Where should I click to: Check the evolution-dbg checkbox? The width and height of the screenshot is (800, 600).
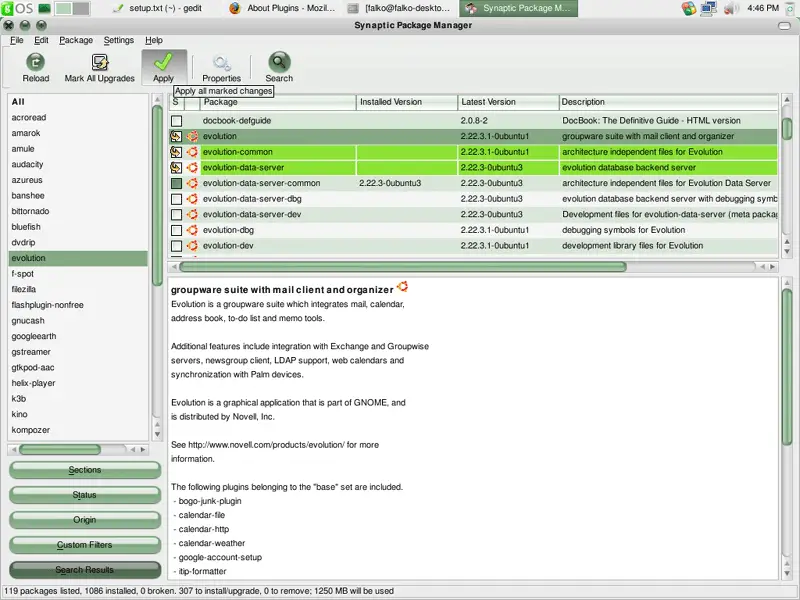(x=177, y=230)
